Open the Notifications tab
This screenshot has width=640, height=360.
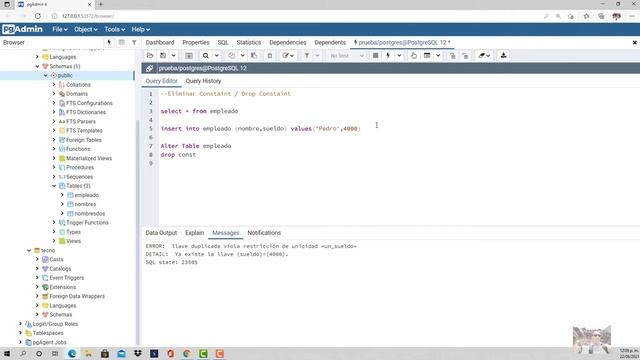pyautogui.click(x=264, y=233)
